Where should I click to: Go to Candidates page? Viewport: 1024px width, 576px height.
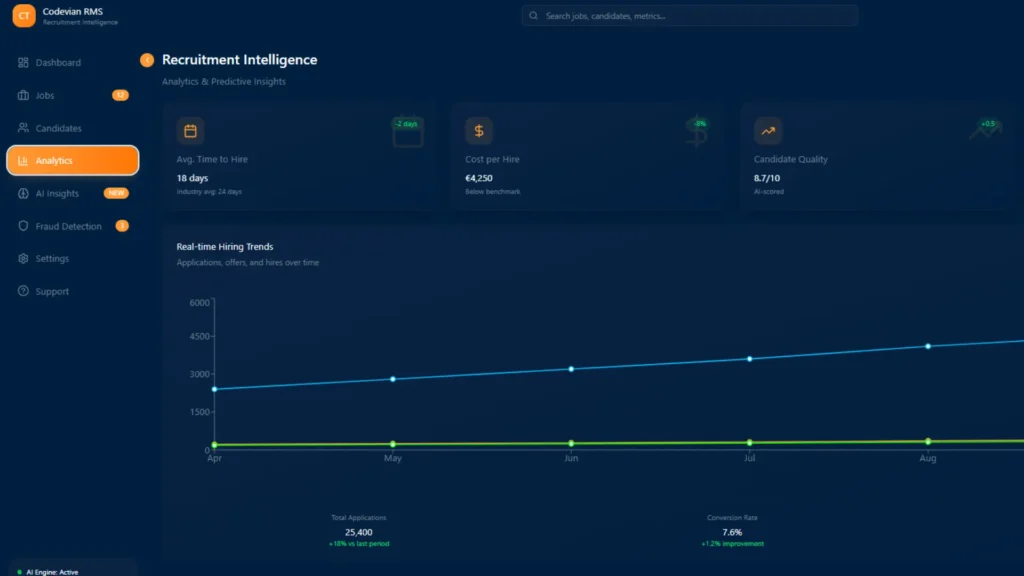tap(58, 128)
